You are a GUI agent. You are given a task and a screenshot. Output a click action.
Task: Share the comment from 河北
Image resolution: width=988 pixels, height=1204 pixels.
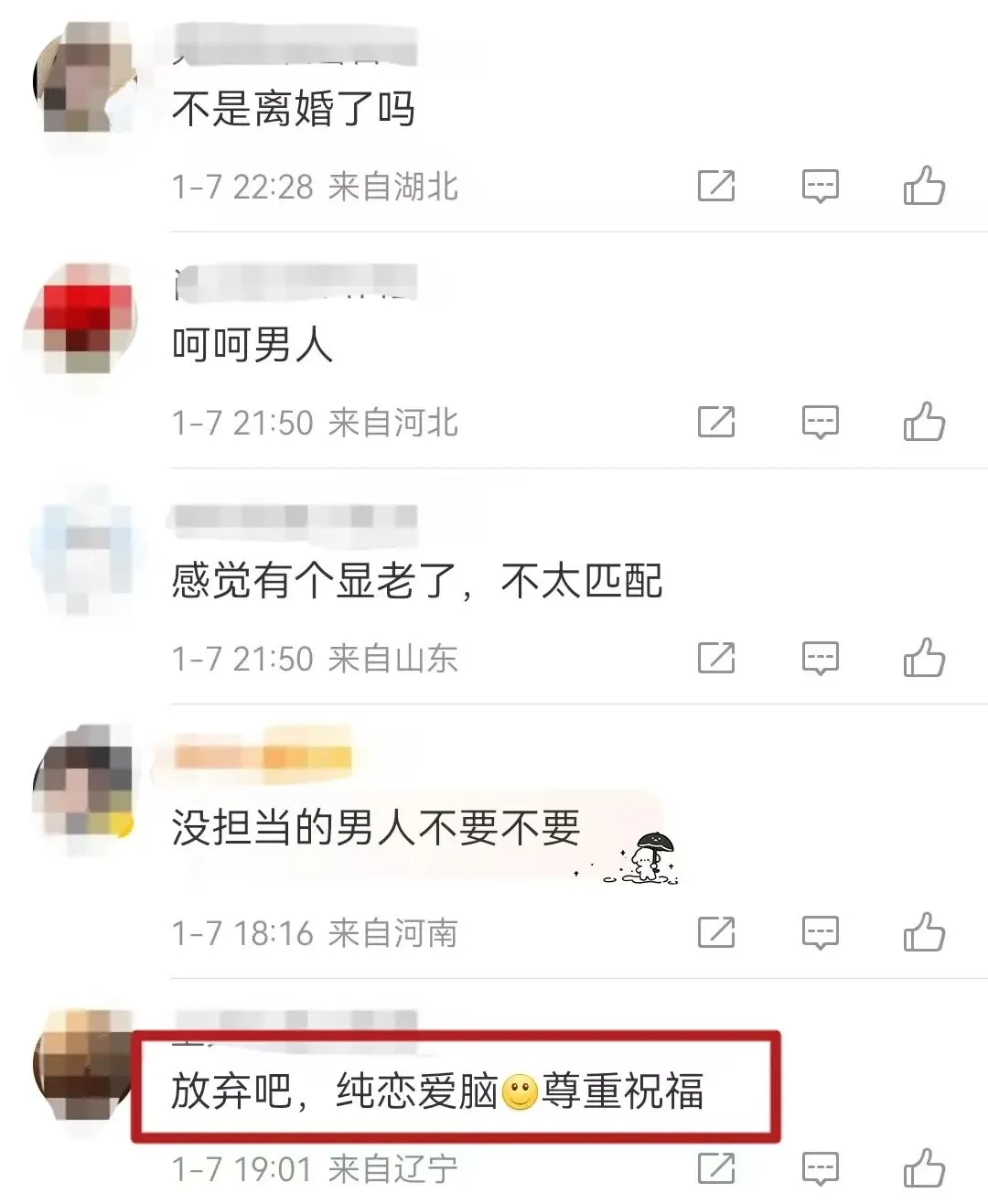pyautogui.click(x=716, y=422)
